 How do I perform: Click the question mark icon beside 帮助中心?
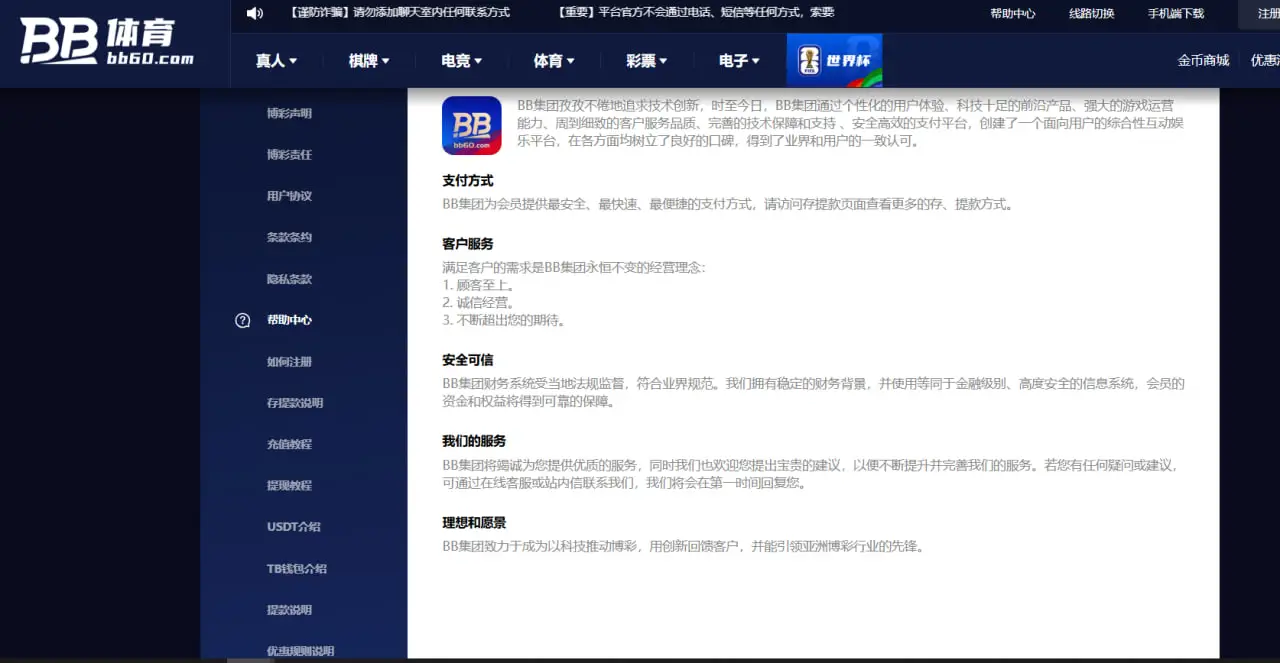[242, 320]
